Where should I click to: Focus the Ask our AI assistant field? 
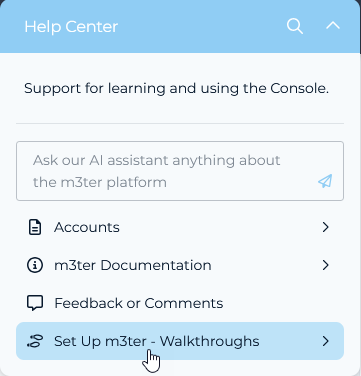[x=180, y=171]
